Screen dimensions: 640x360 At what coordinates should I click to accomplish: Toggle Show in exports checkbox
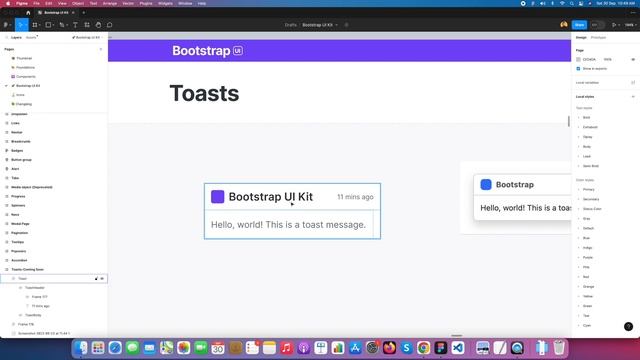point(578,69)
